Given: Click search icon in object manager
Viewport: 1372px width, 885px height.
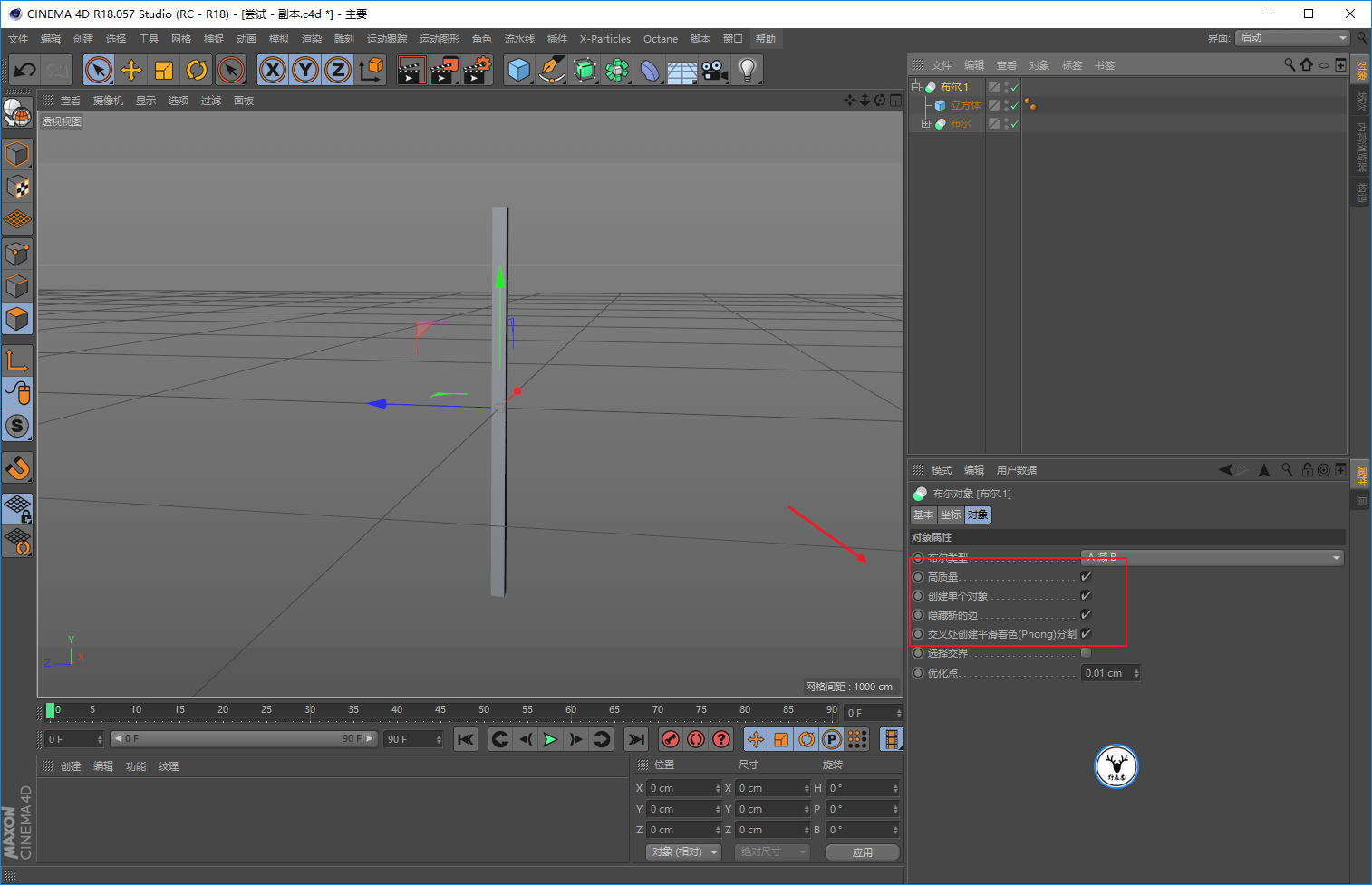Looking at the screenshot, I should [1290, 64].
